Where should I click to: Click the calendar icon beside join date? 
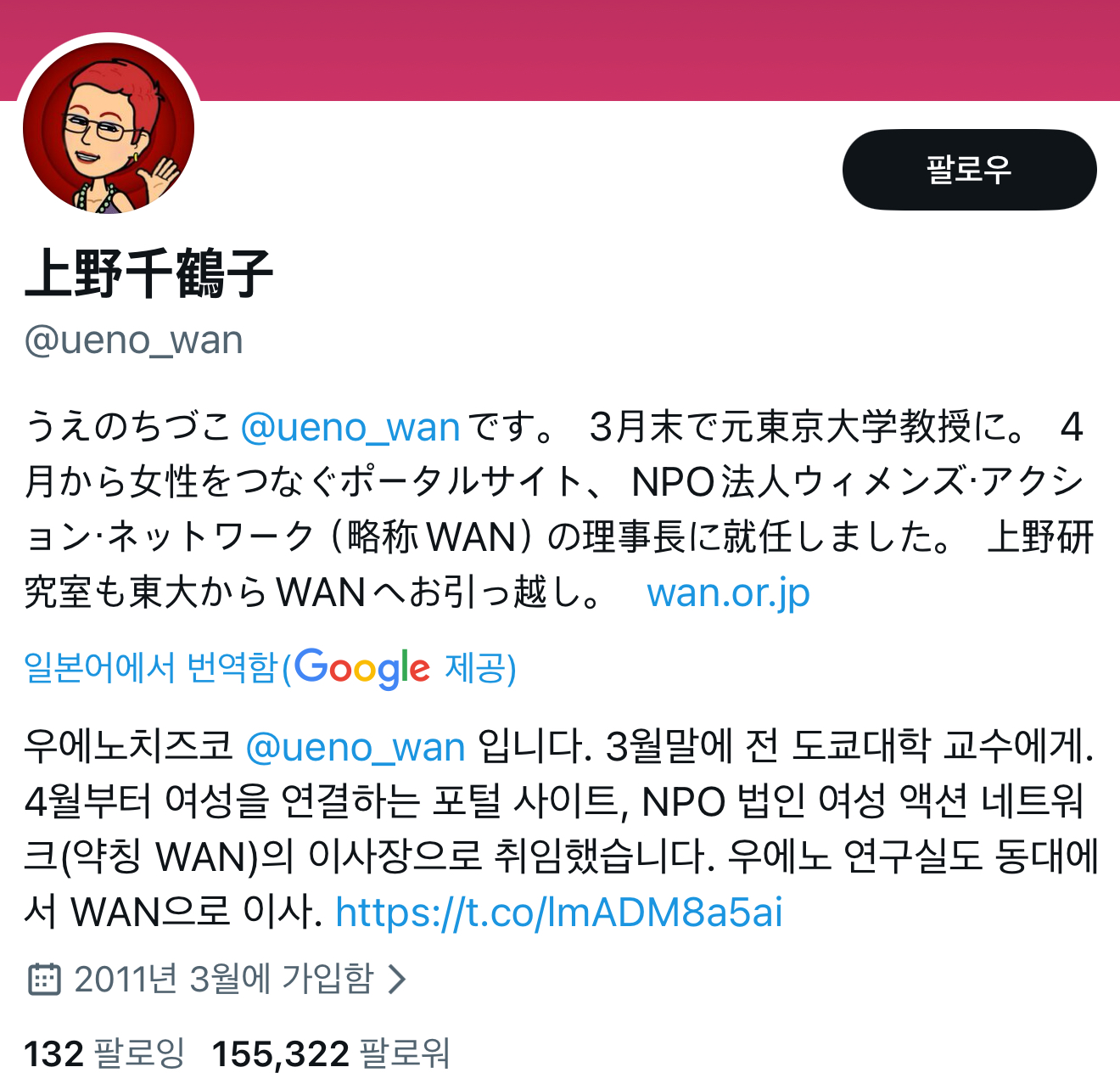[45, 979]
